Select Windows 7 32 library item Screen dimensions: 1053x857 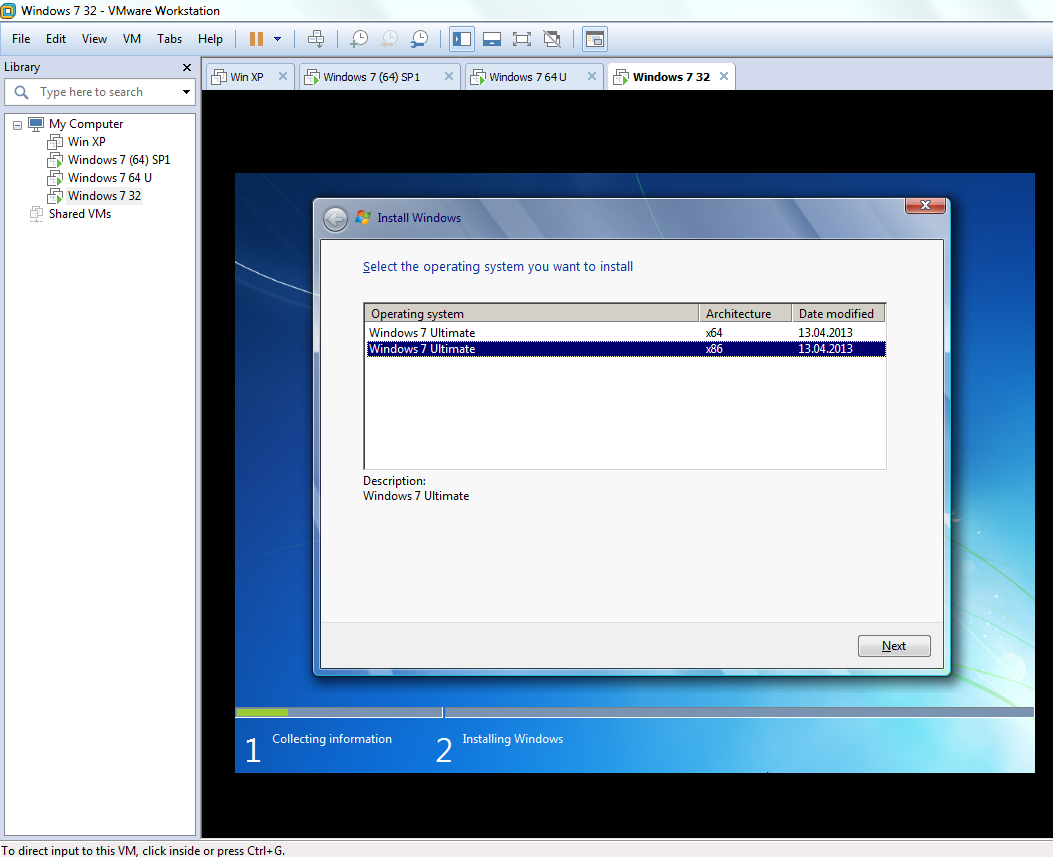[104, 196]
